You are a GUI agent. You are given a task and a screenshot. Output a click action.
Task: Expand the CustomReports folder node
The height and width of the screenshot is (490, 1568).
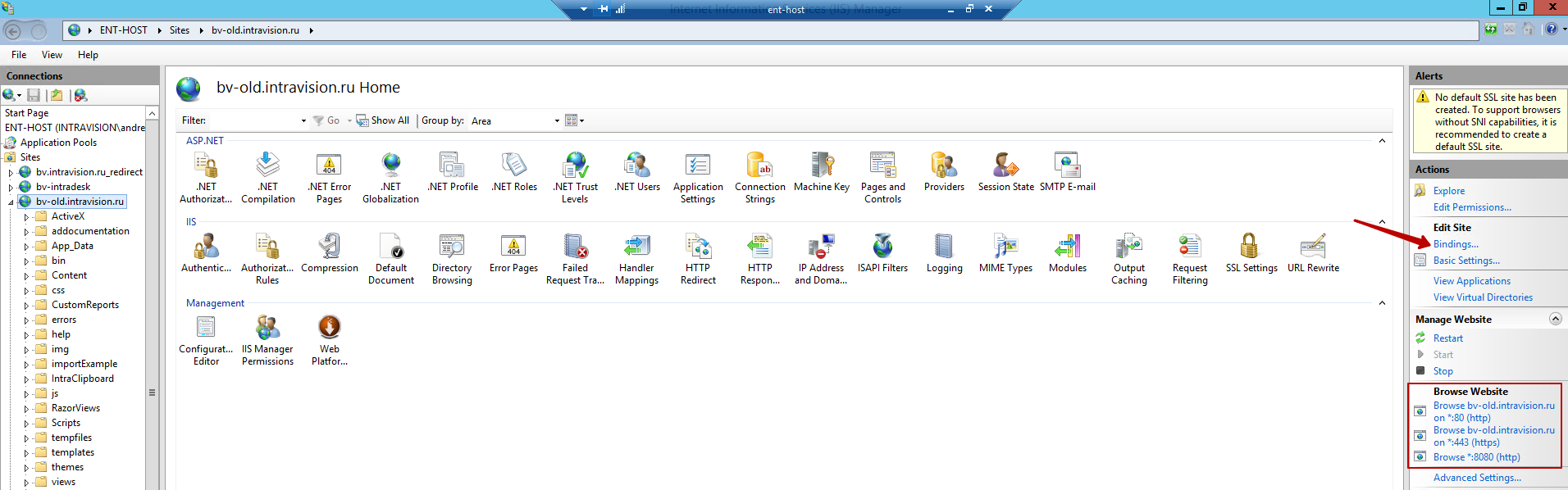tap(26, 306)
